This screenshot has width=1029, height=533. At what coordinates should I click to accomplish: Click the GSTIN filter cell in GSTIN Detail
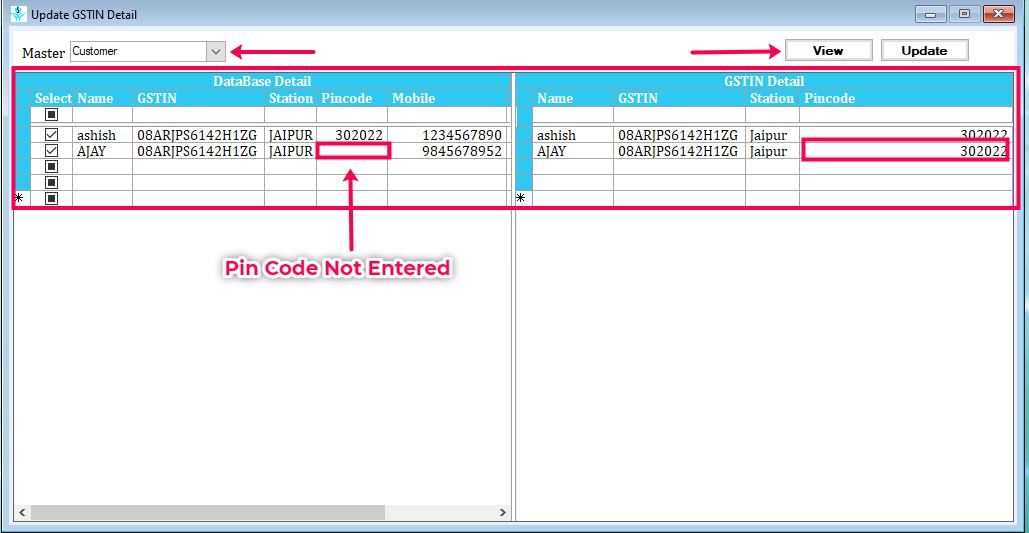coord(680,114)
